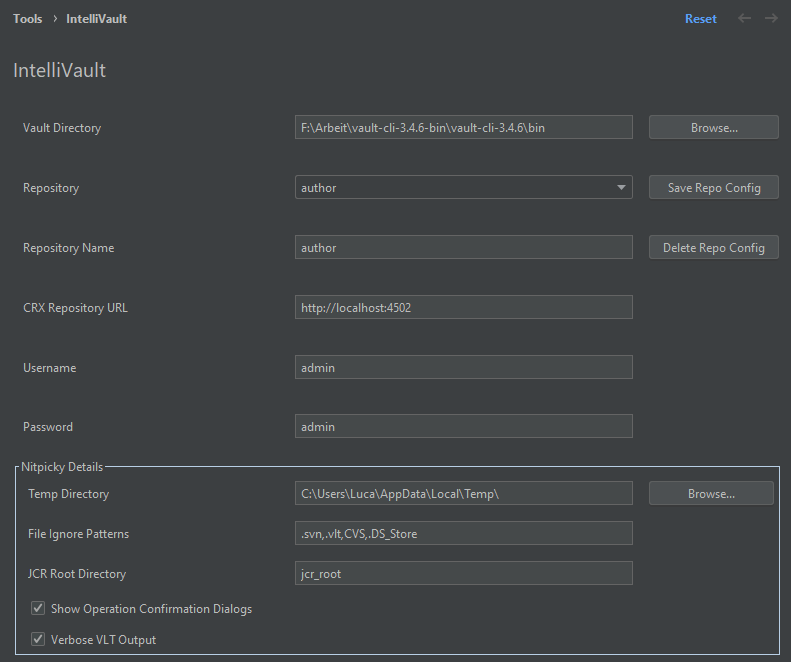Click the JCR Root Directory label
791x662 pixels.
click(x=77, y=574)
